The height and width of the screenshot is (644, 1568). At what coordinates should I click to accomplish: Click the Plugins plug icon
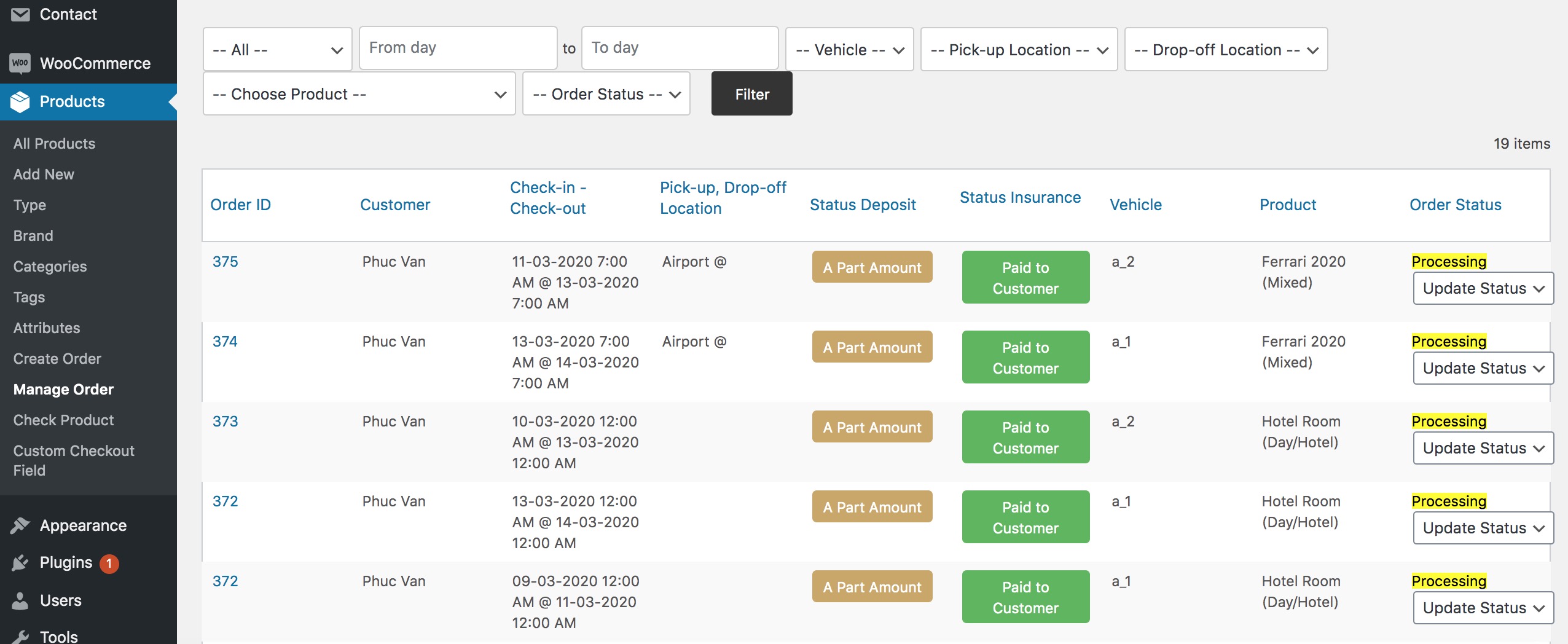(x=20, y=563)
